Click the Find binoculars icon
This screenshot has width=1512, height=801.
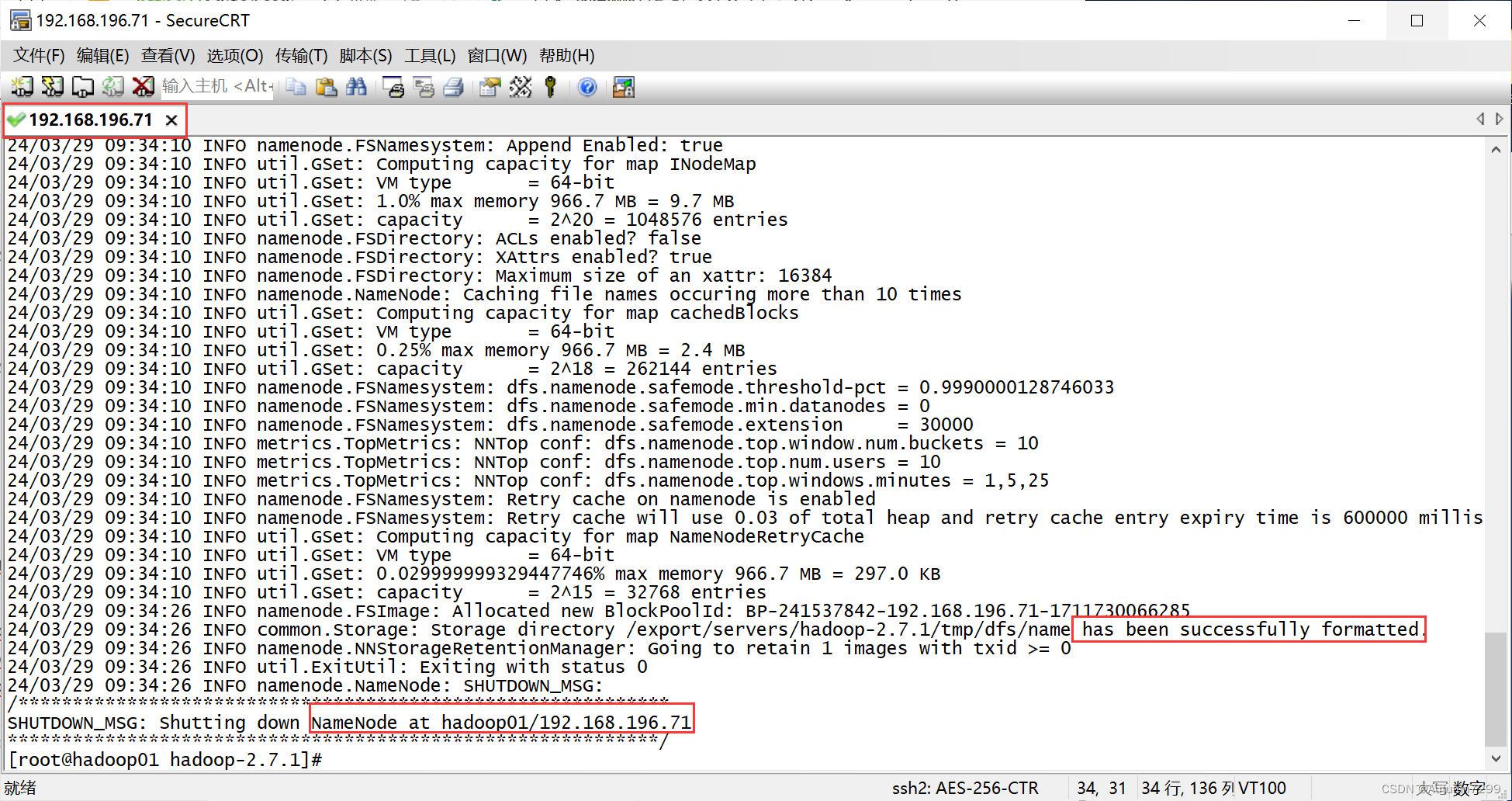(356, 86)
